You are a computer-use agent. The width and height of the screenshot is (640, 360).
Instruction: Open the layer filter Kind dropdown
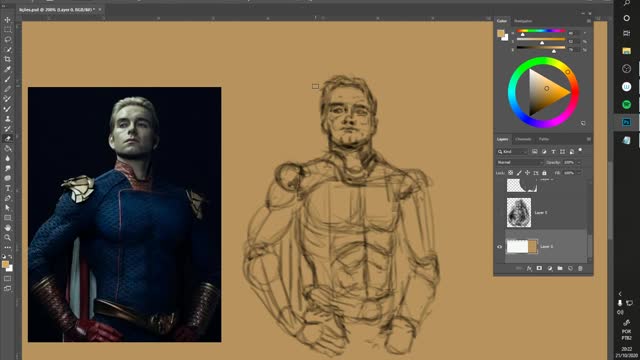coord(512,151)
